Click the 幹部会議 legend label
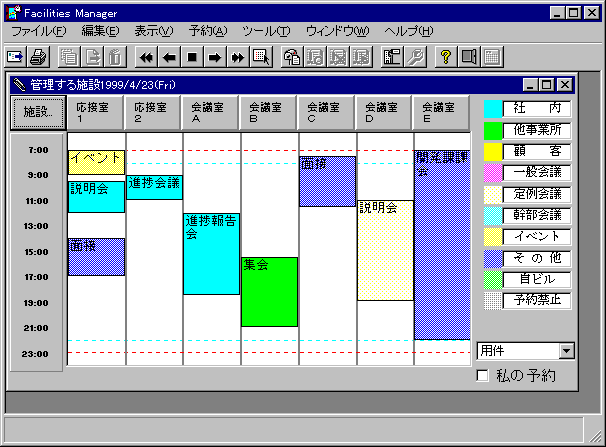Viewport: 606px width, 447px height. pos(537,215)
